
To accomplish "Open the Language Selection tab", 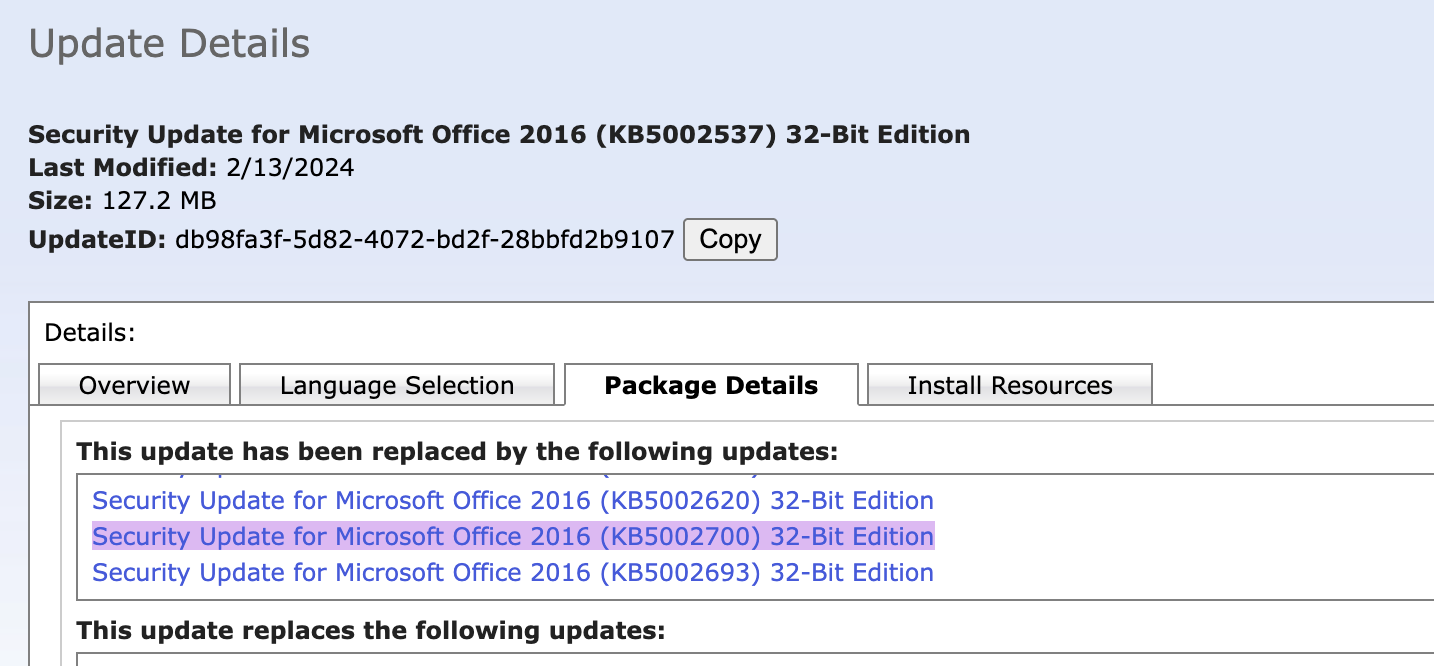I will pyautogui.click(x=397, y=385).
